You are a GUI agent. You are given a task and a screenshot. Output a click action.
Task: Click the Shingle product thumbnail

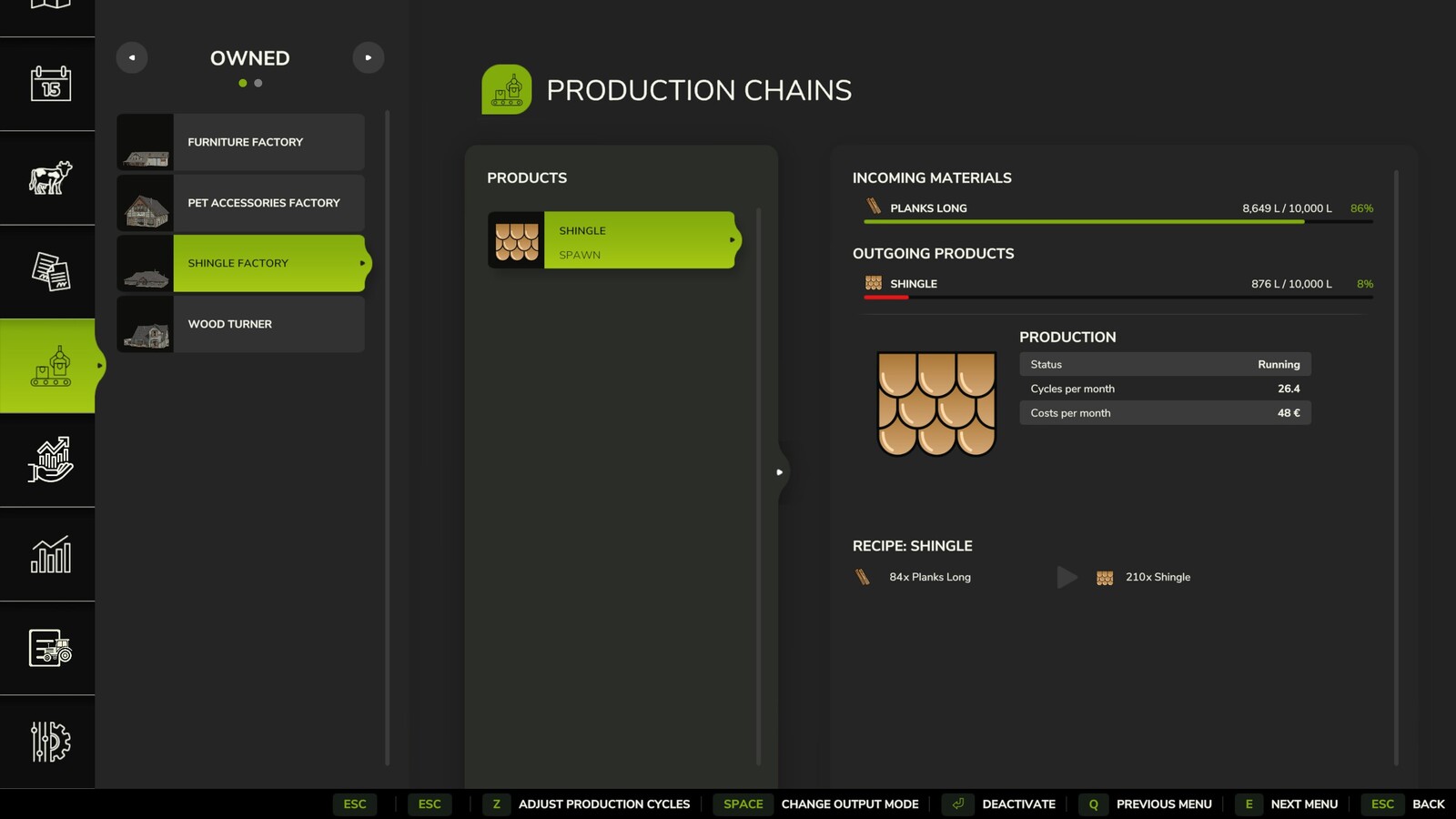(517, 240)
